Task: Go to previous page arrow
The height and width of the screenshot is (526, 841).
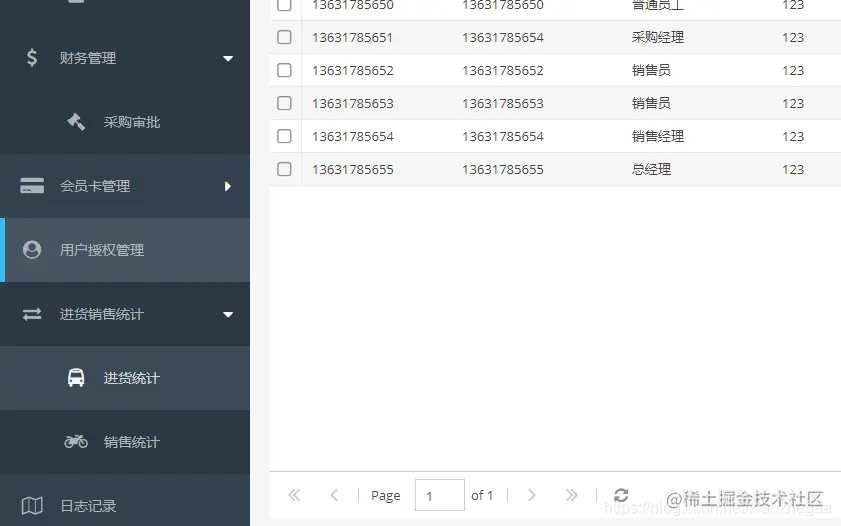Action: pos(334,495)
